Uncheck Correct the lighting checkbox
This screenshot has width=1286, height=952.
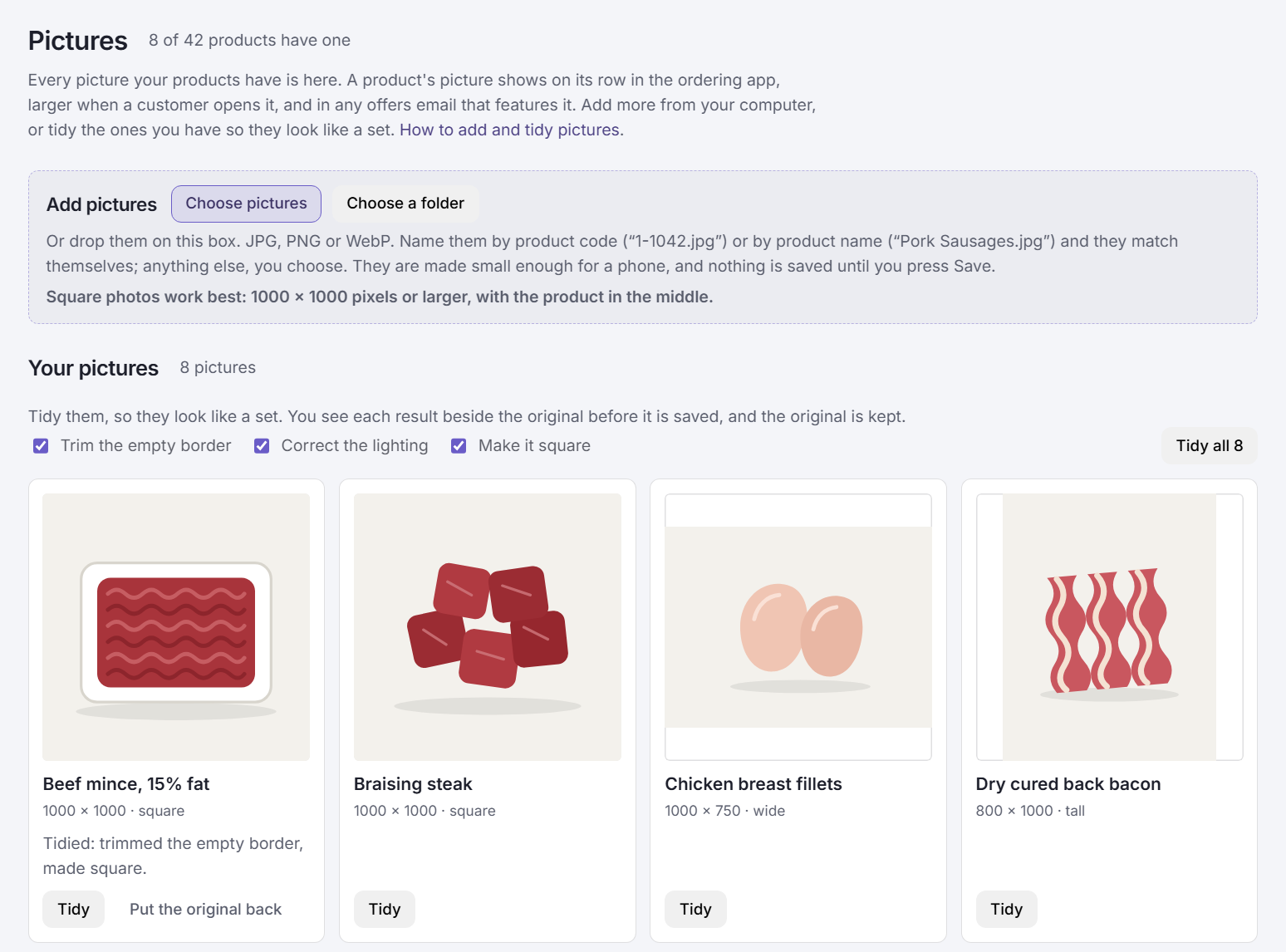point(262,446)
